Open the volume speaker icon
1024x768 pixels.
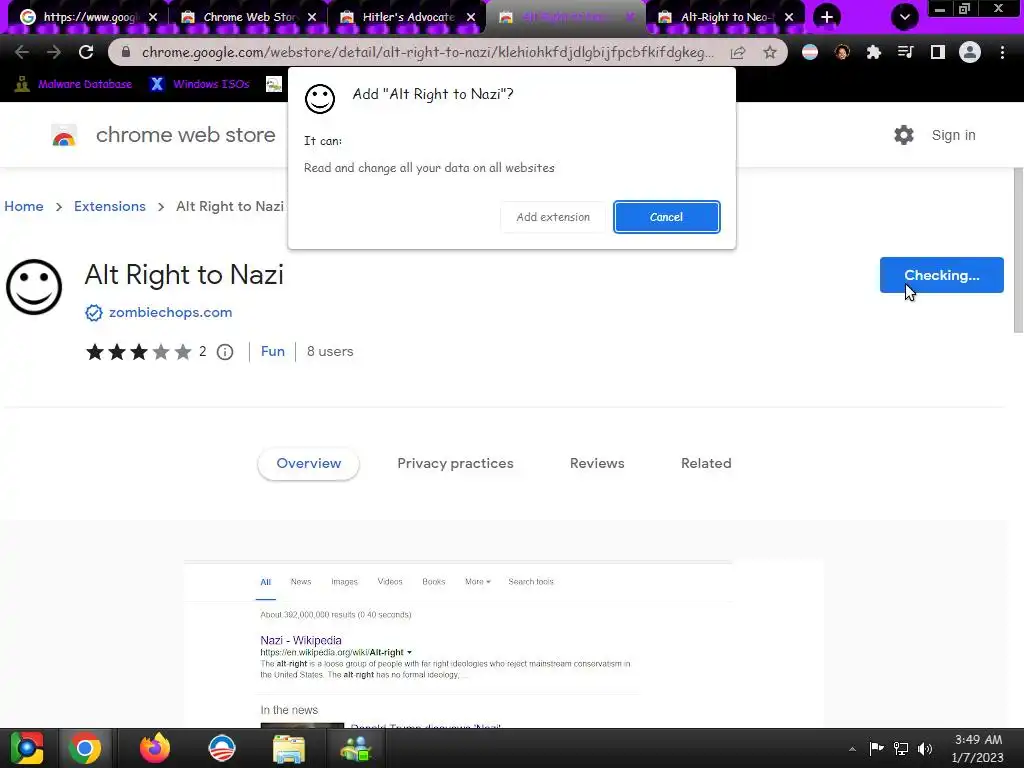pyautogui.click(x=925, y=748)
